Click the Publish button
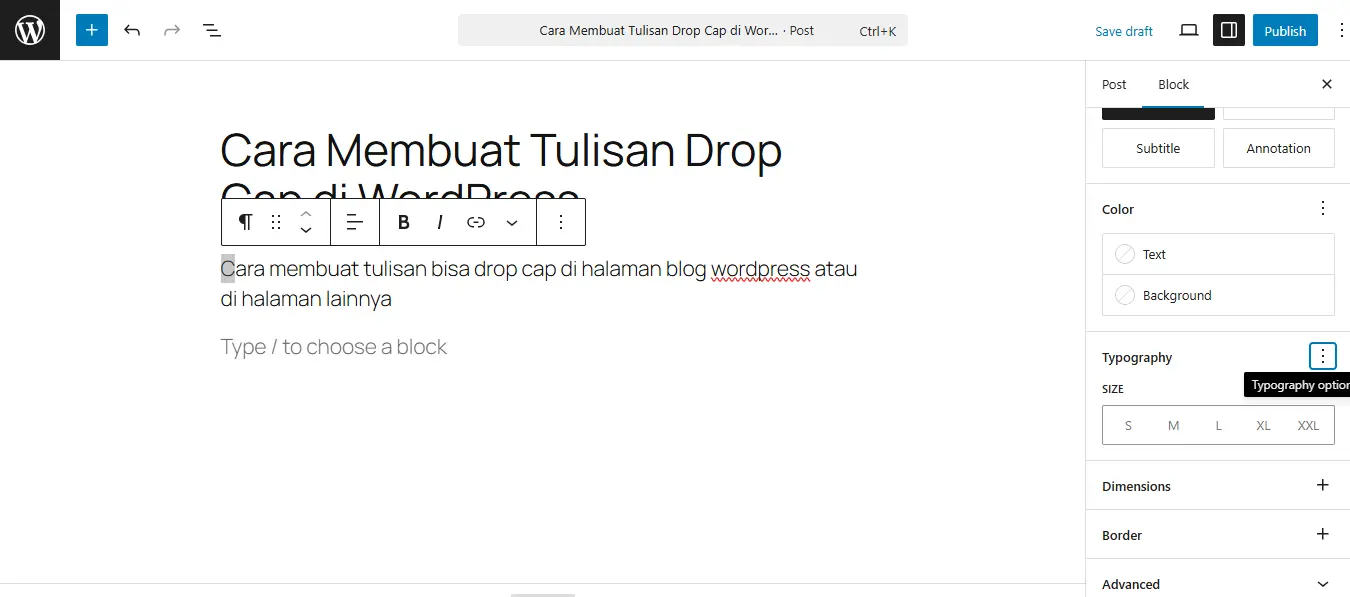This screenshot has height=597, width=1350. pyautogui.click(x=1285, y=31)
